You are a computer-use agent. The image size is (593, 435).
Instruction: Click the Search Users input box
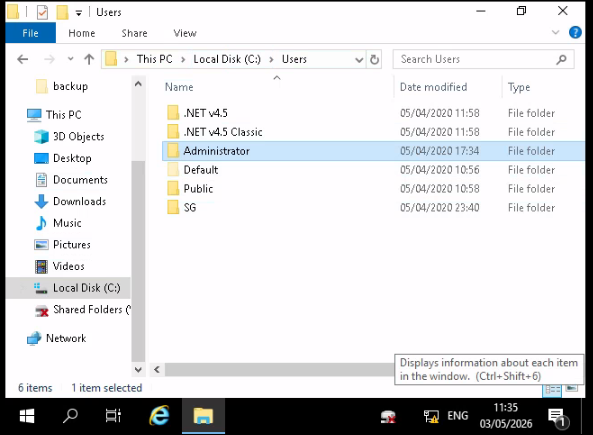[x=477, y=59]
